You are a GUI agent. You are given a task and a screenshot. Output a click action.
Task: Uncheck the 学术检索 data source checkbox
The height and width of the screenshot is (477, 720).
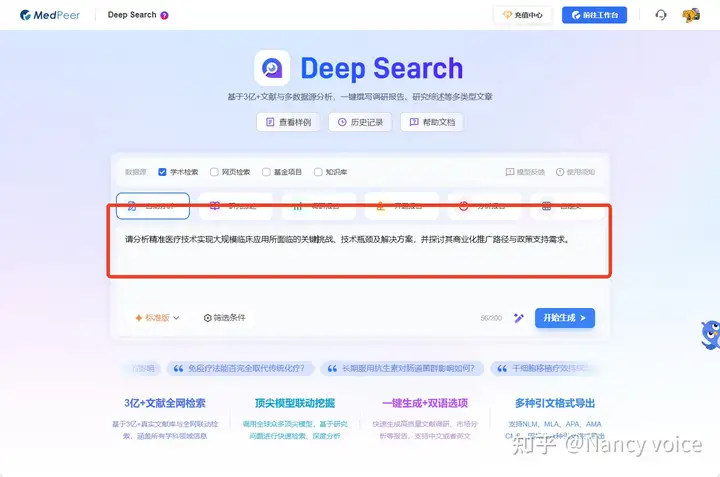162,172
